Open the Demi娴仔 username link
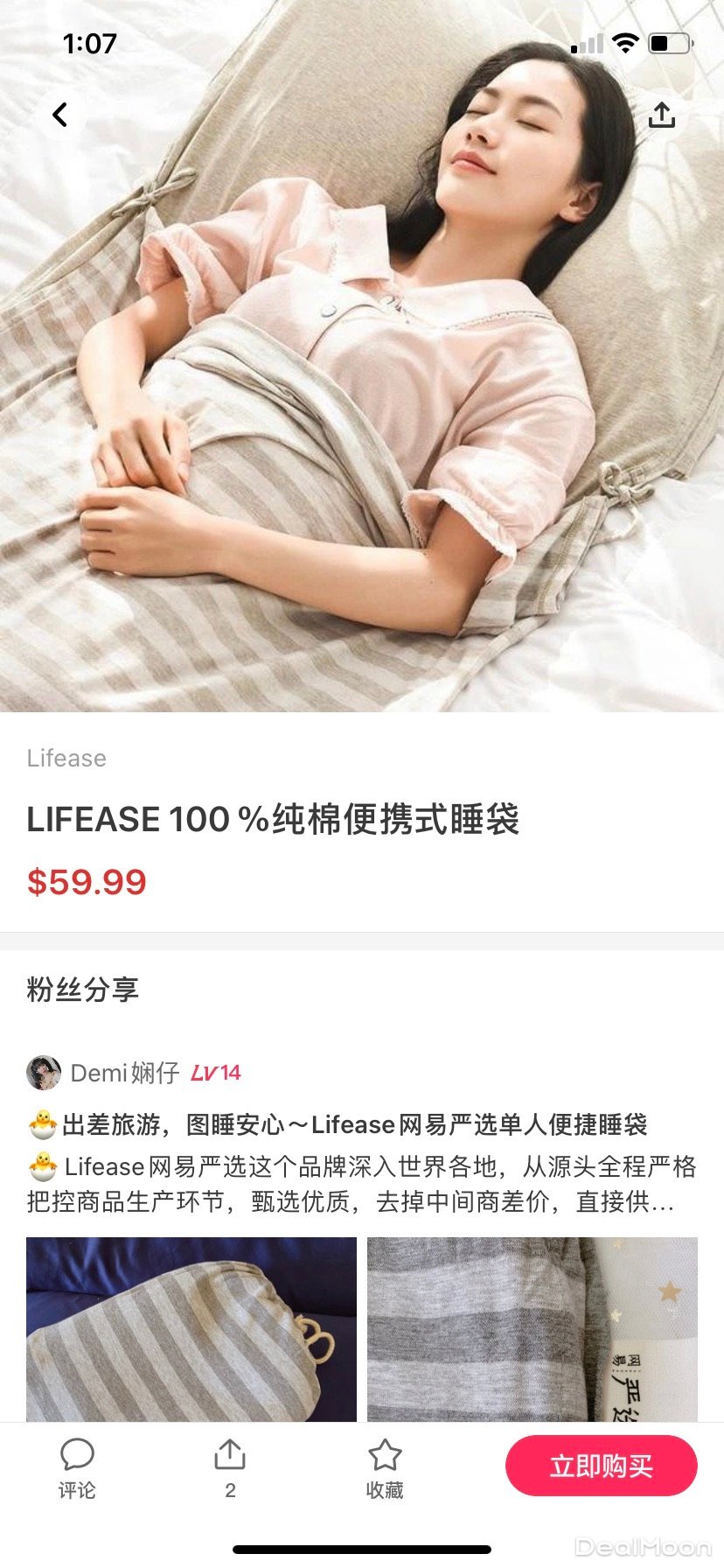Image resolution: width=724 pixels, height=1568 pixels. 125,1073
